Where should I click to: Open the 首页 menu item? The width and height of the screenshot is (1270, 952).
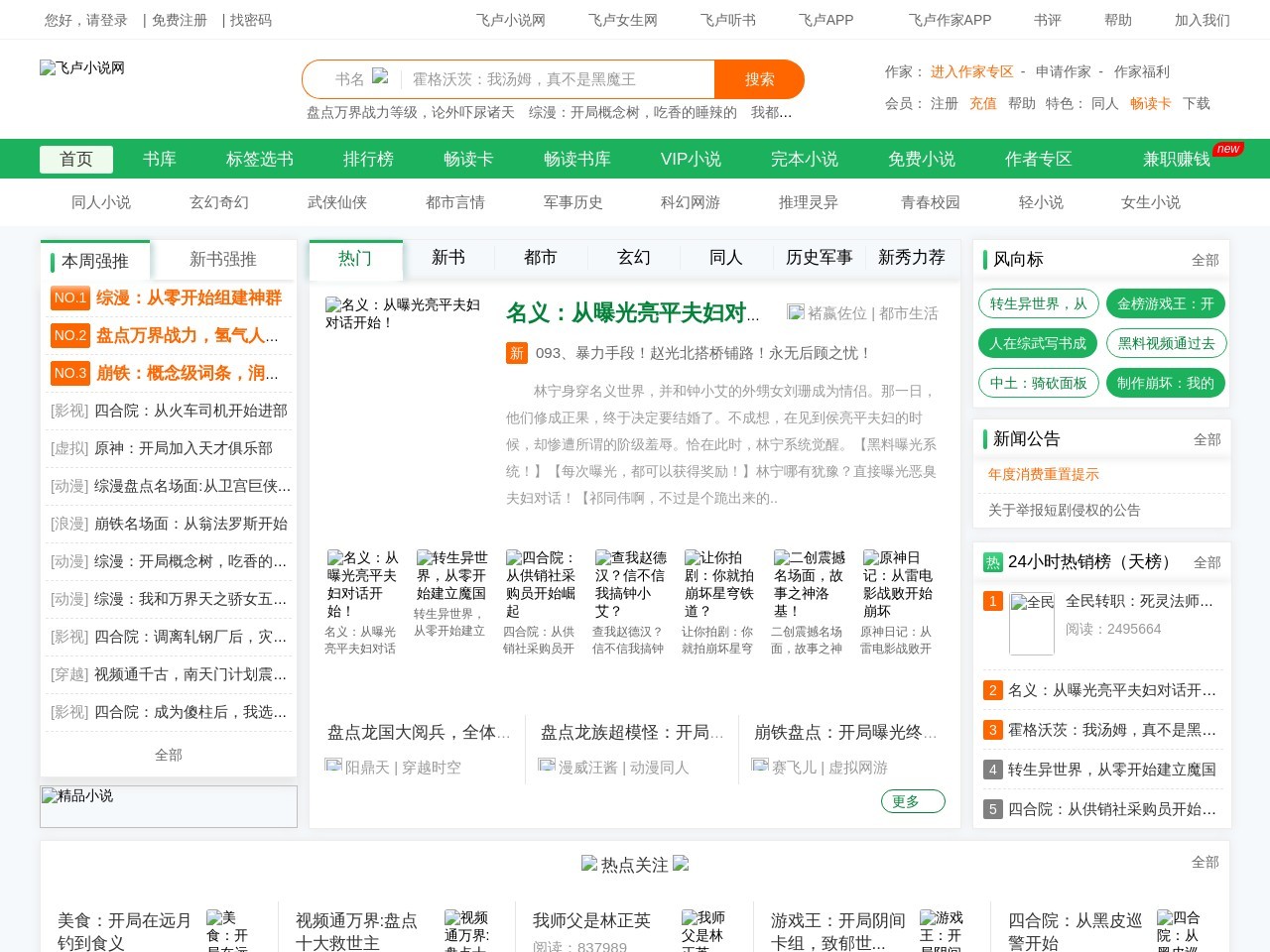pyautogui.click(x=75, y=159)
